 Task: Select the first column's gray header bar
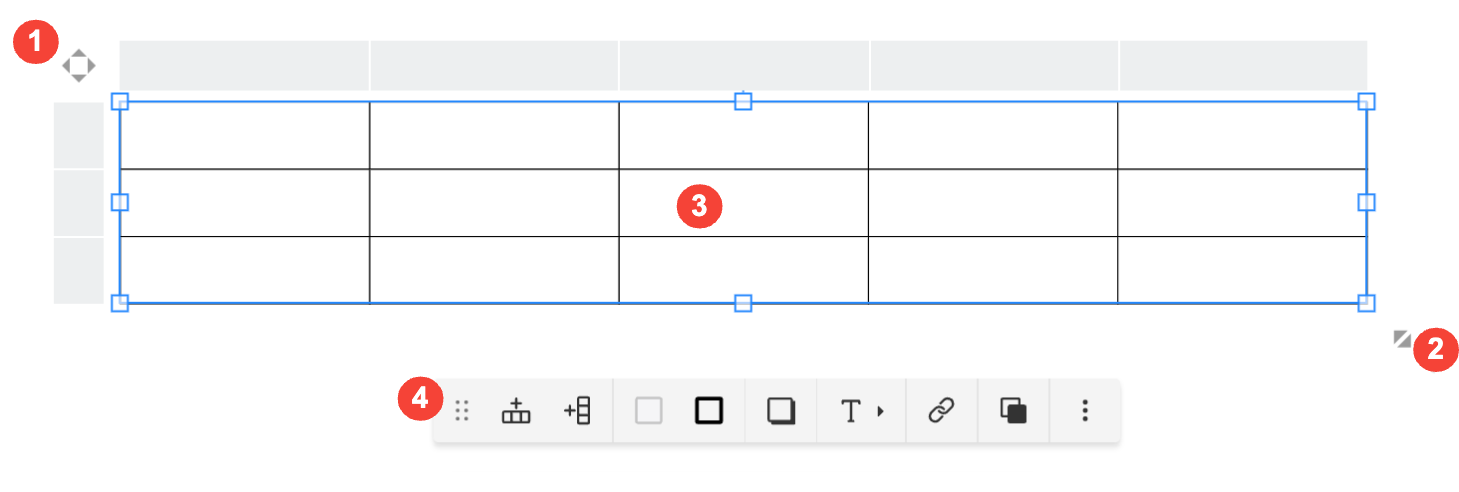(x=244, y=66)
